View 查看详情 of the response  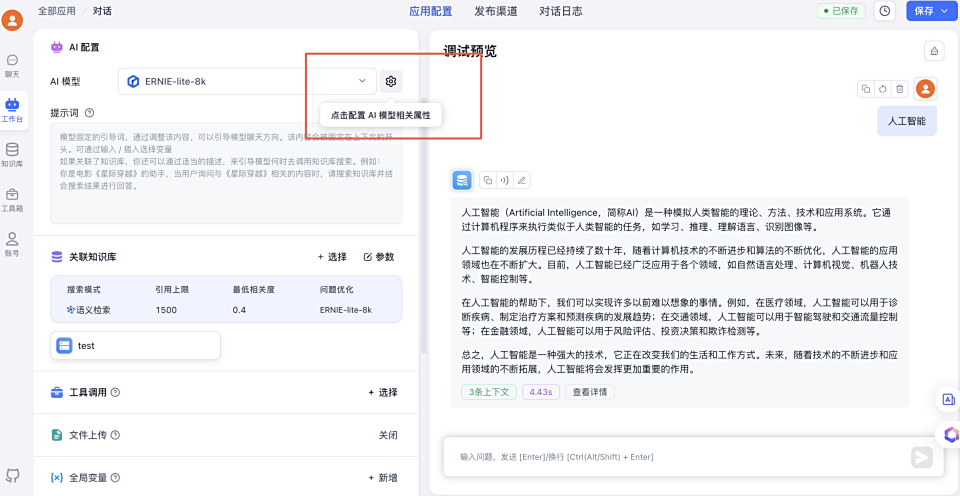click(590, 393)
